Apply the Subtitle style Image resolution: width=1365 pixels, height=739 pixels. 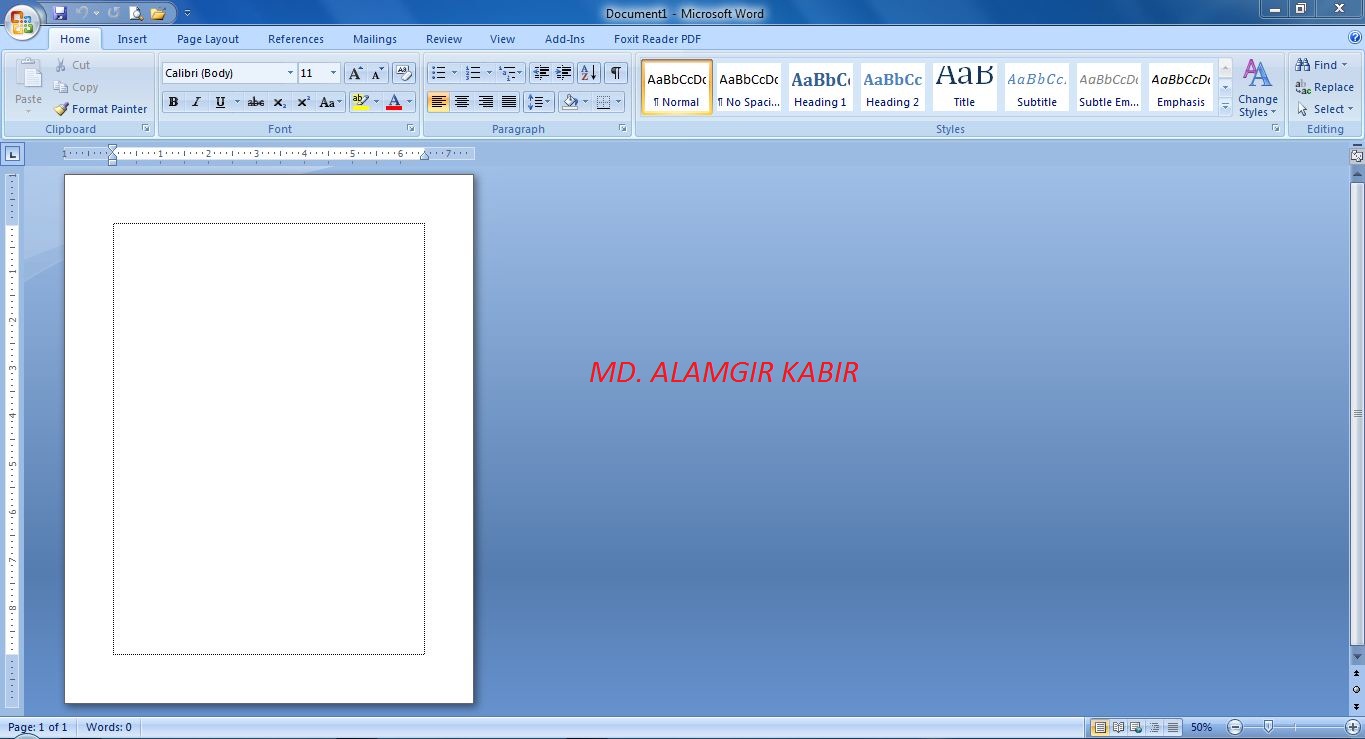[1037, 88]
